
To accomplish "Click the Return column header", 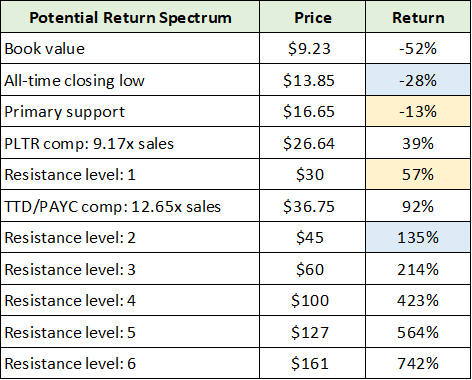I will [x=418, y=17].
